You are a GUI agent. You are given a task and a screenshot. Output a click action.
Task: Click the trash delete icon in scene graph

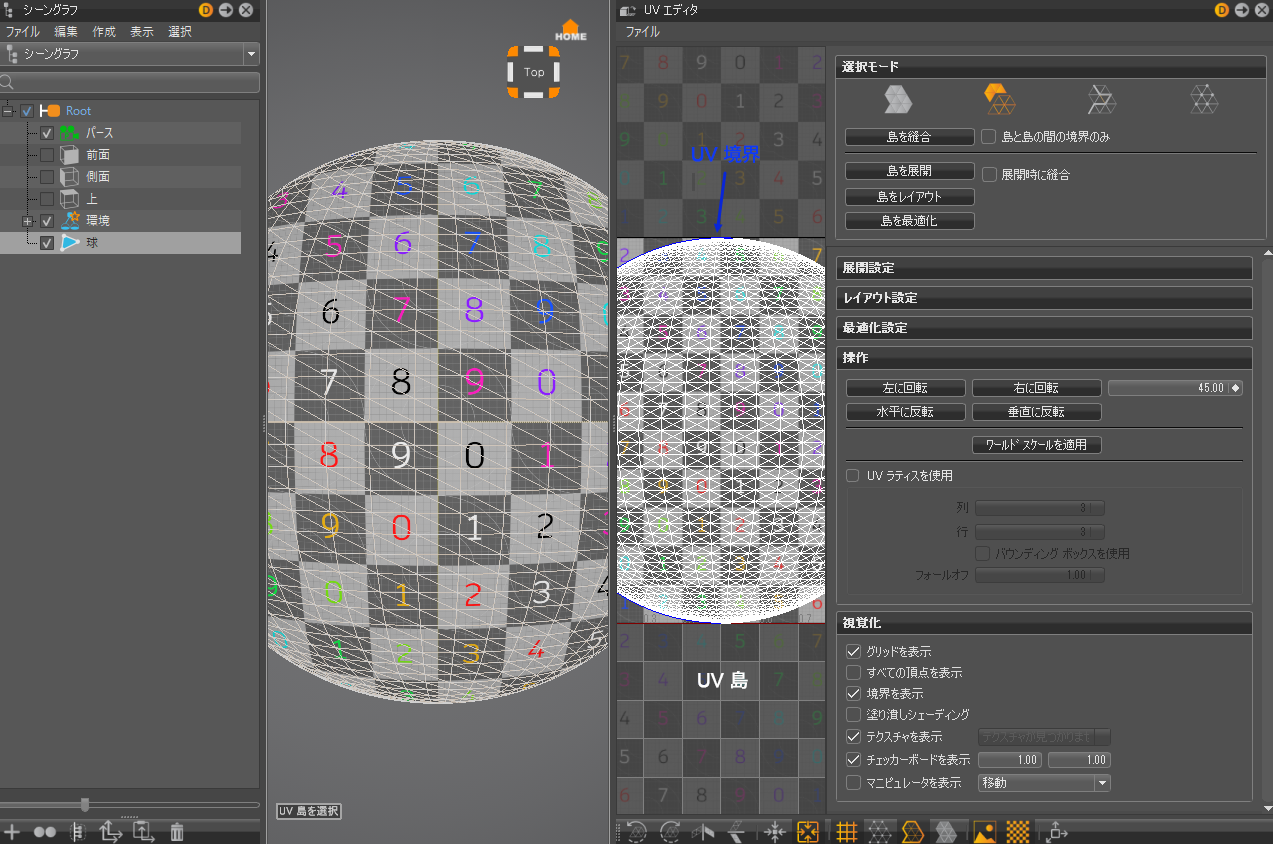tap(177, 831)
